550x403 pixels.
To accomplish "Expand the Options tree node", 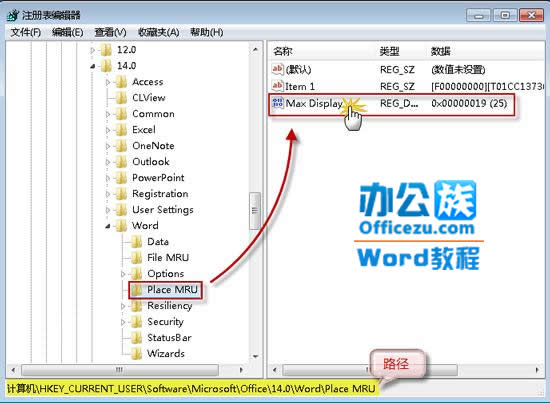I will click(x=123, y=274).
